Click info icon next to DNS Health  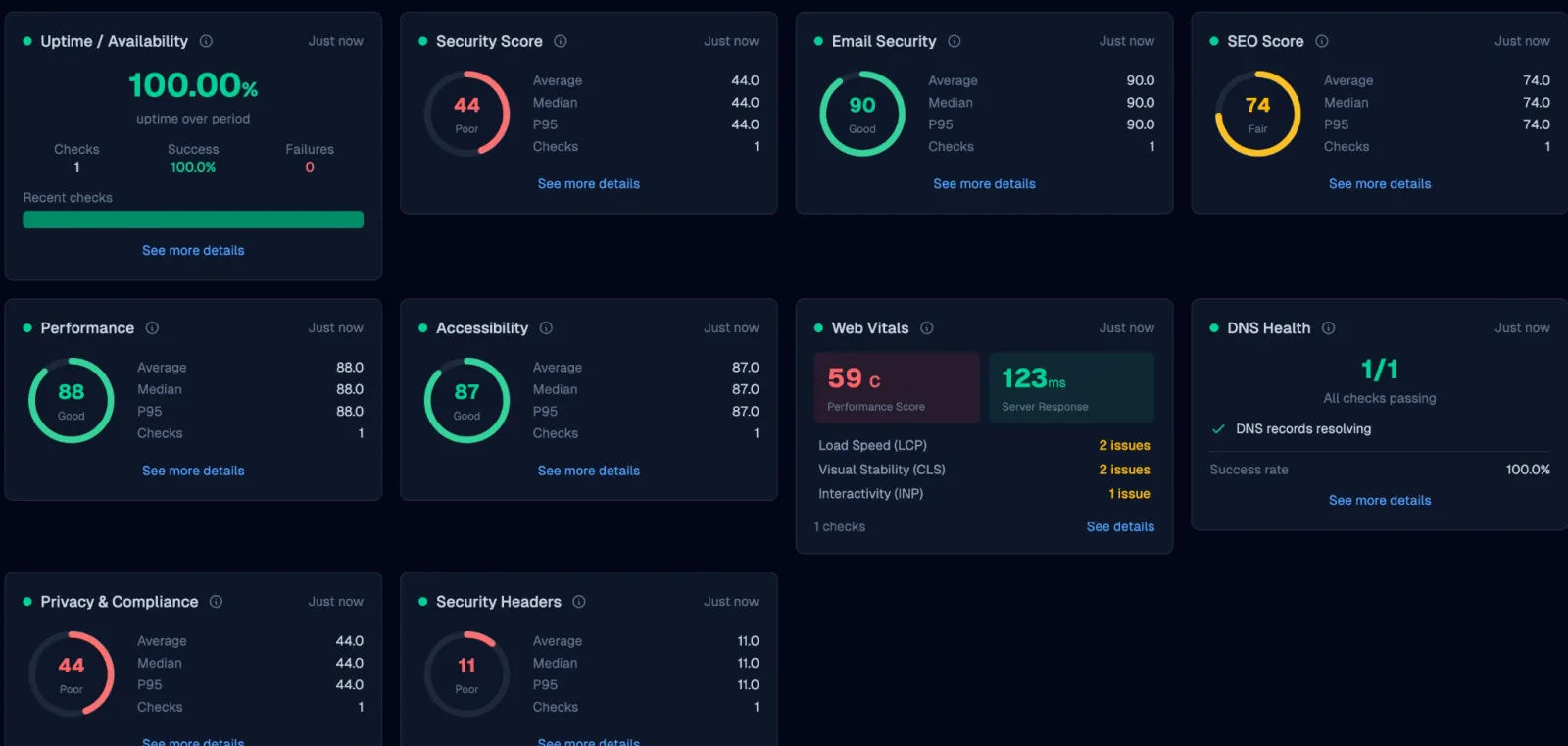coord(1329,328)
